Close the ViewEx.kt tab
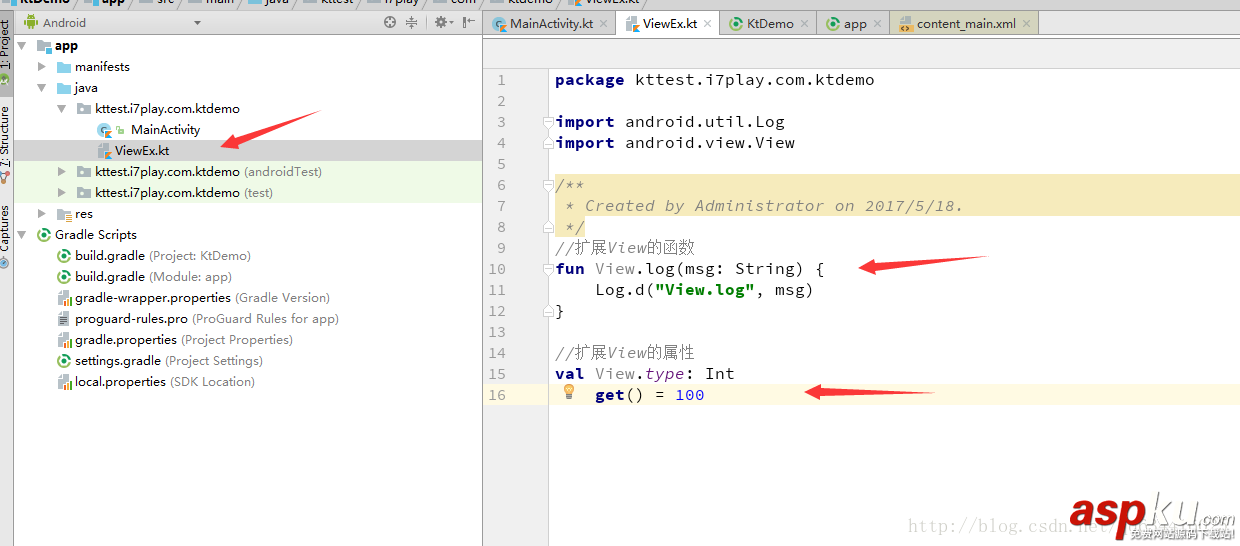 [x=707, y=24]
